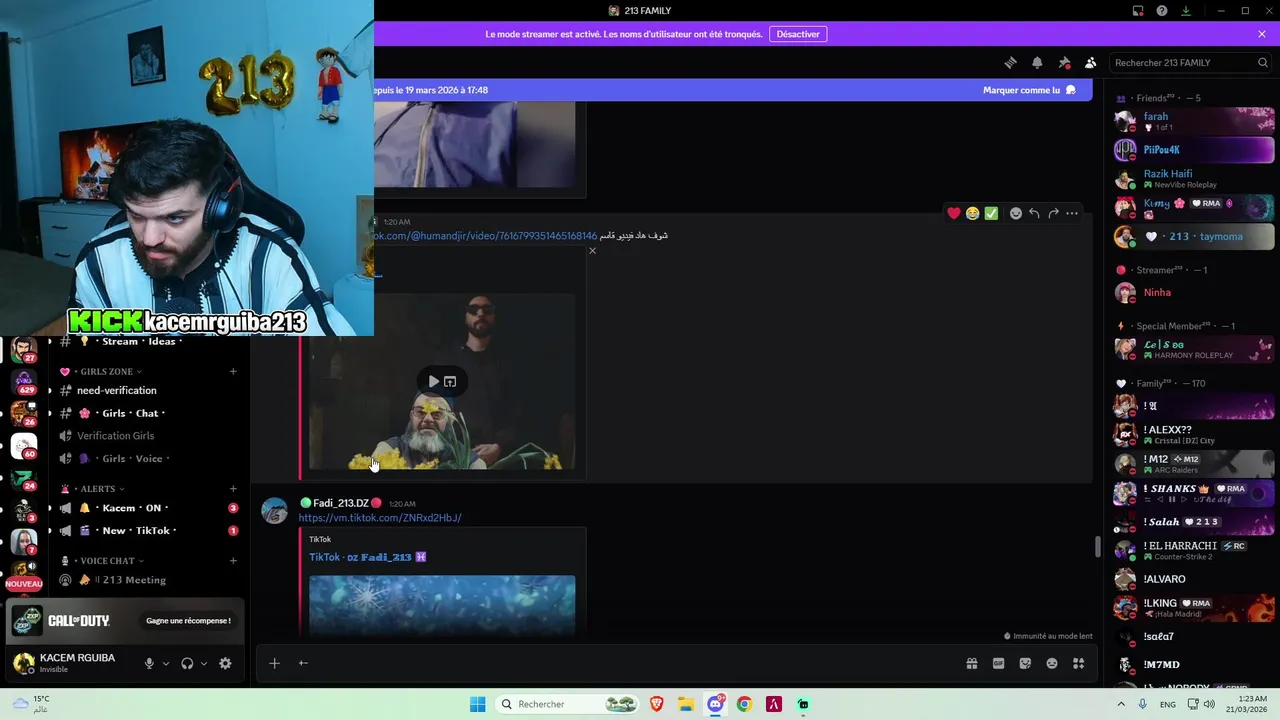Add the heart reaction to message
The width and height of the screenshot is (1280, 720).
[x=954, y=213]
